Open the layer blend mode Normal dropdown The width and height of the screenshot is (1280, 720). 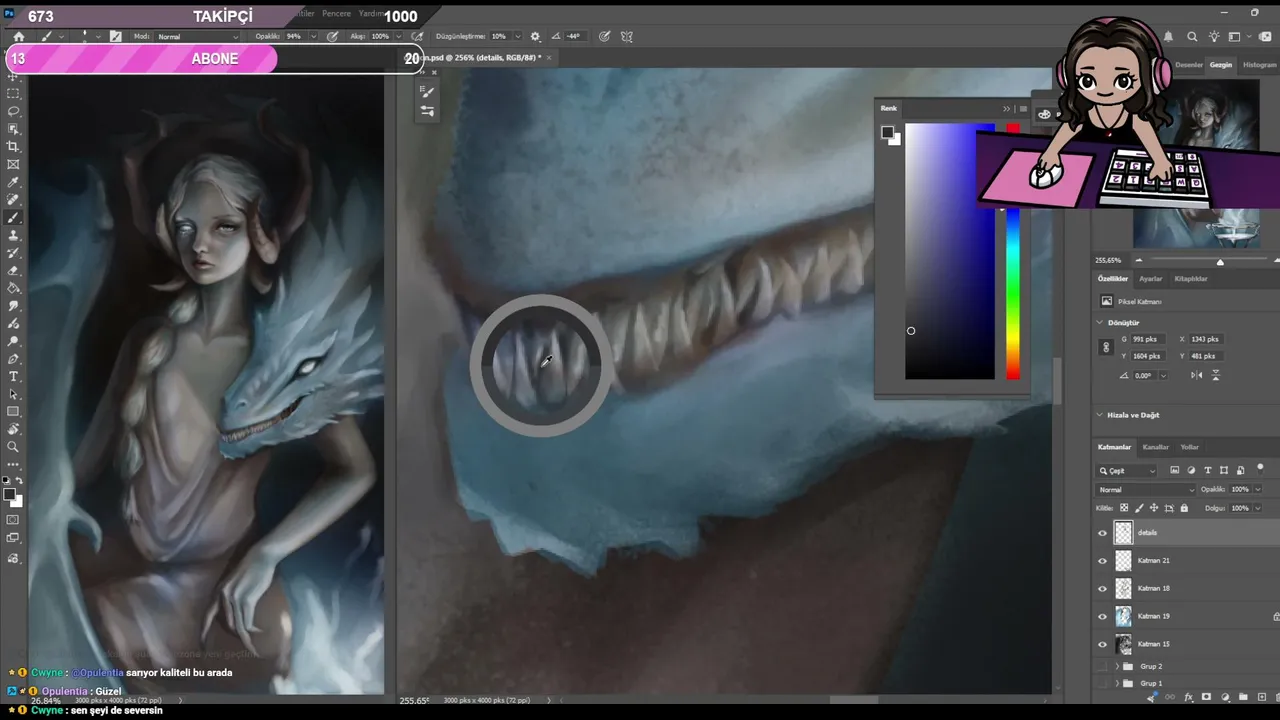coord(1146,490)
